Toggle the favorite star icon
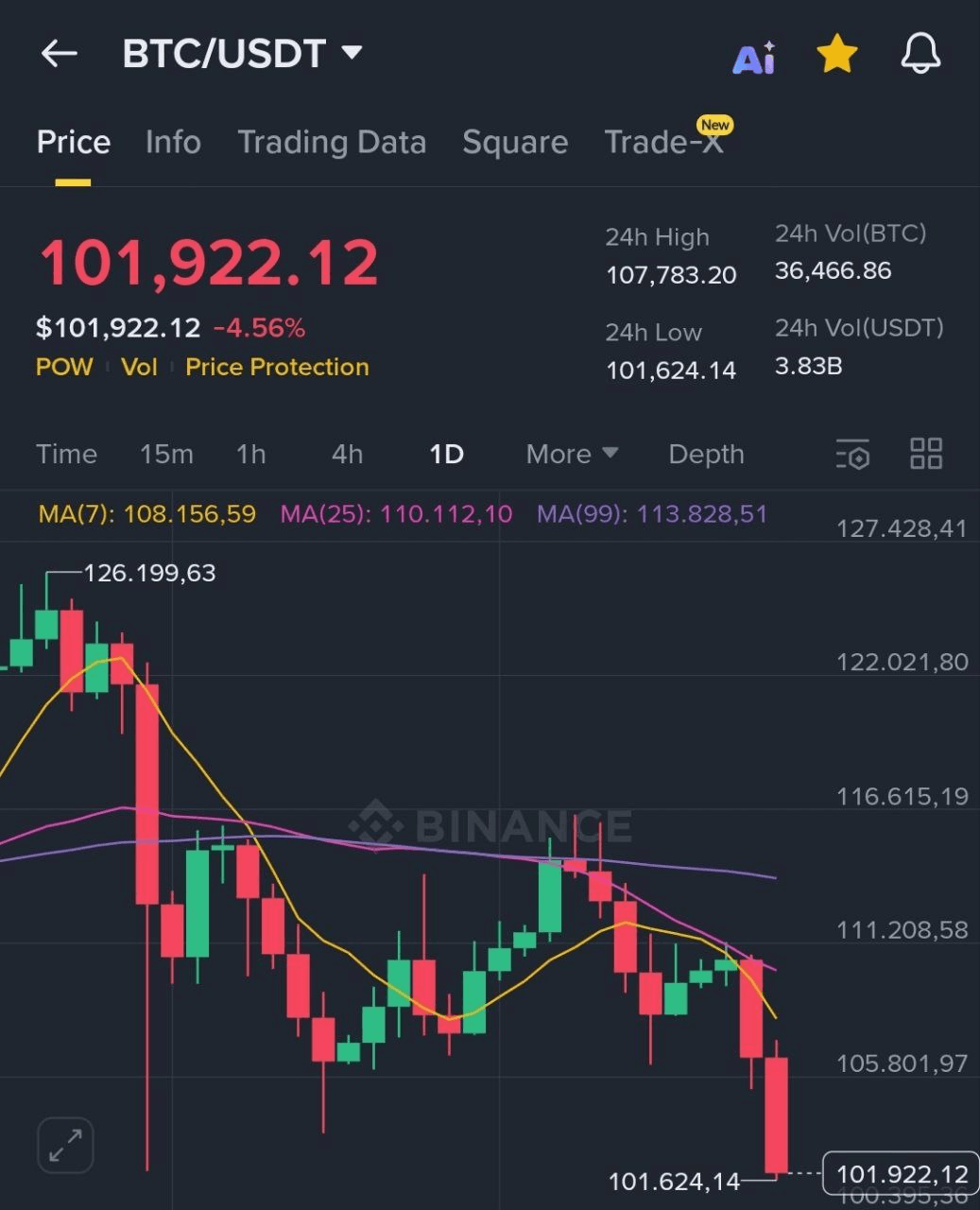The width and height of the screenshot is (980, 1210). [836, 54]
